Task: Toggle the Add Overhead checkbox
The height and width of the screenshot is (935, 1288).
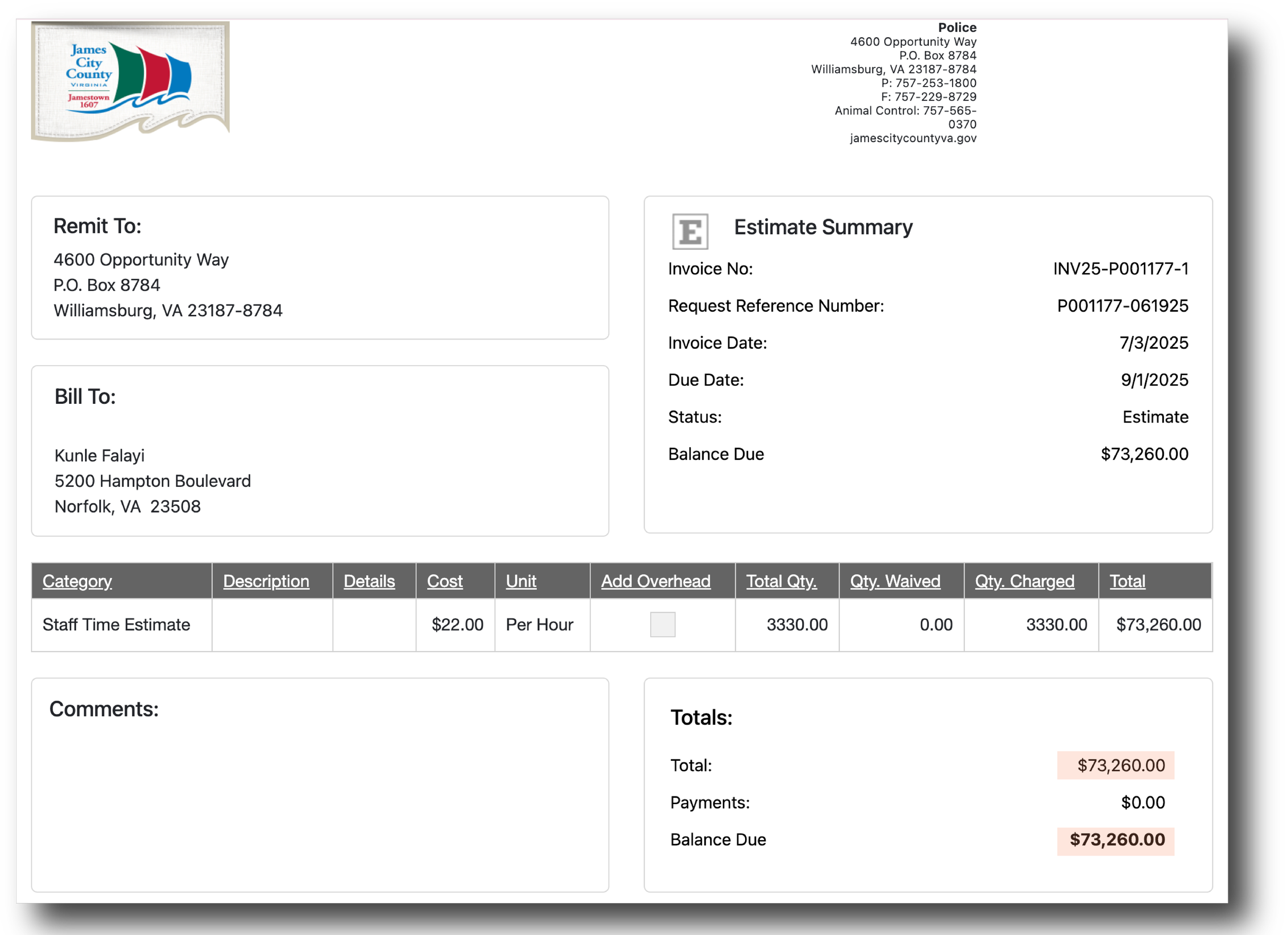Action: click(662, 624)
